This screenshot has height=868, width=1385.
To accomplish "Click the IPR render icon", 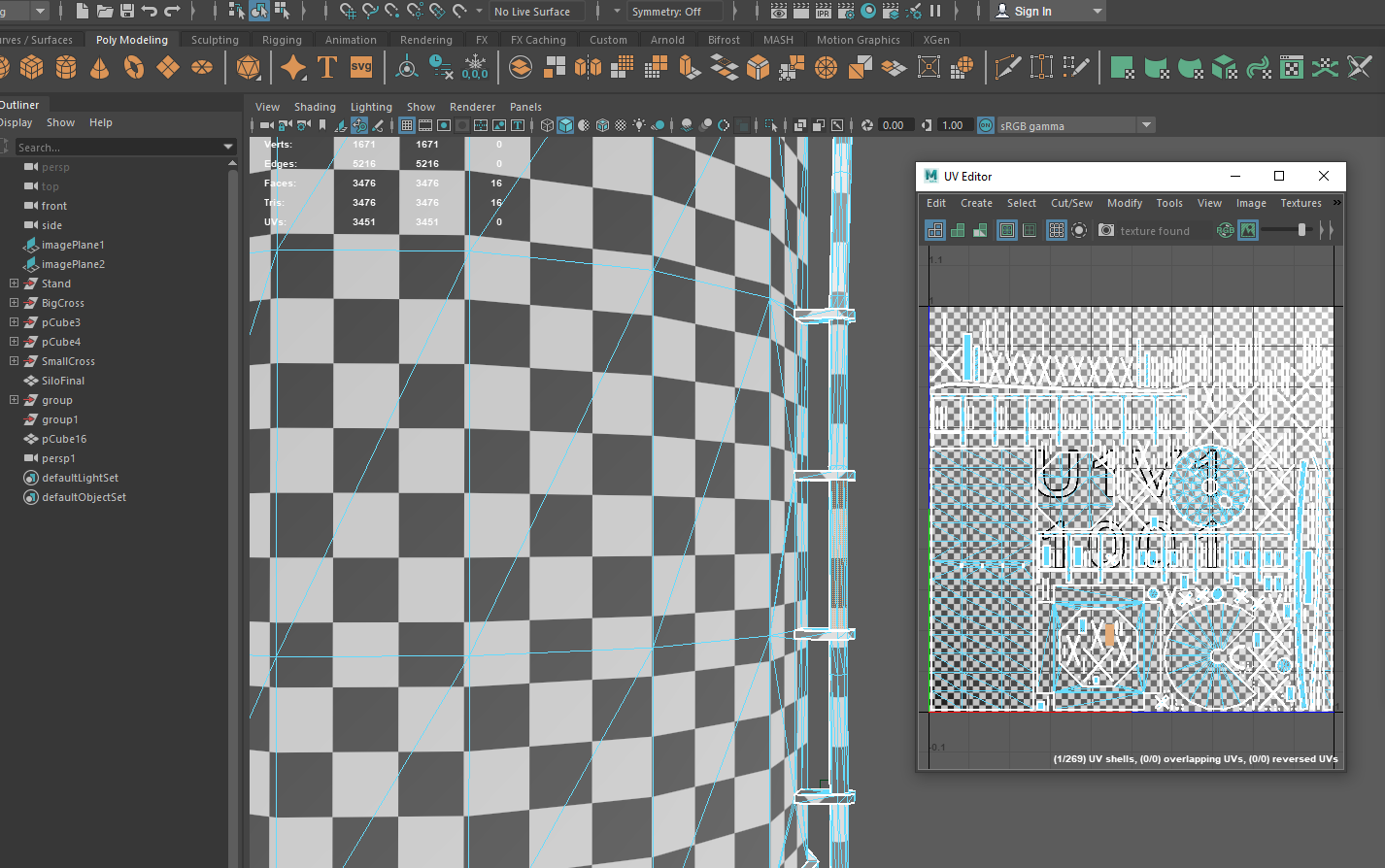I will pyautogui.click(x=824, y=11).
